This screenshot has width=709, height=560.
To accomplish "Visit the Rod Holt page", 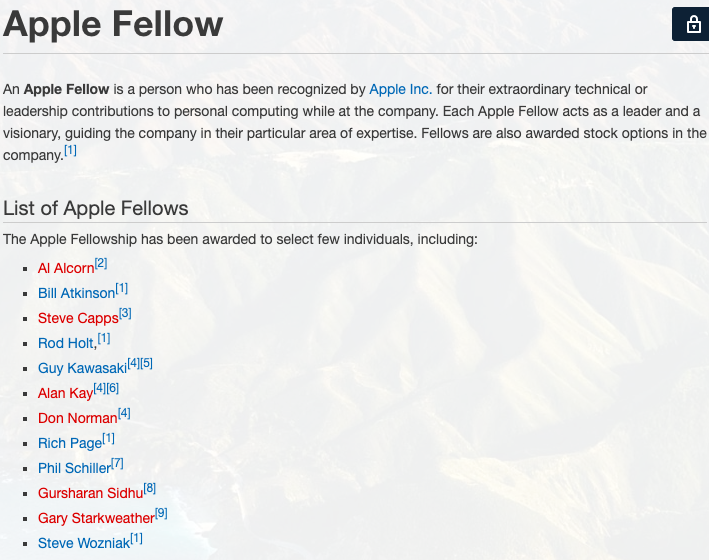I will tap(66, 343).
